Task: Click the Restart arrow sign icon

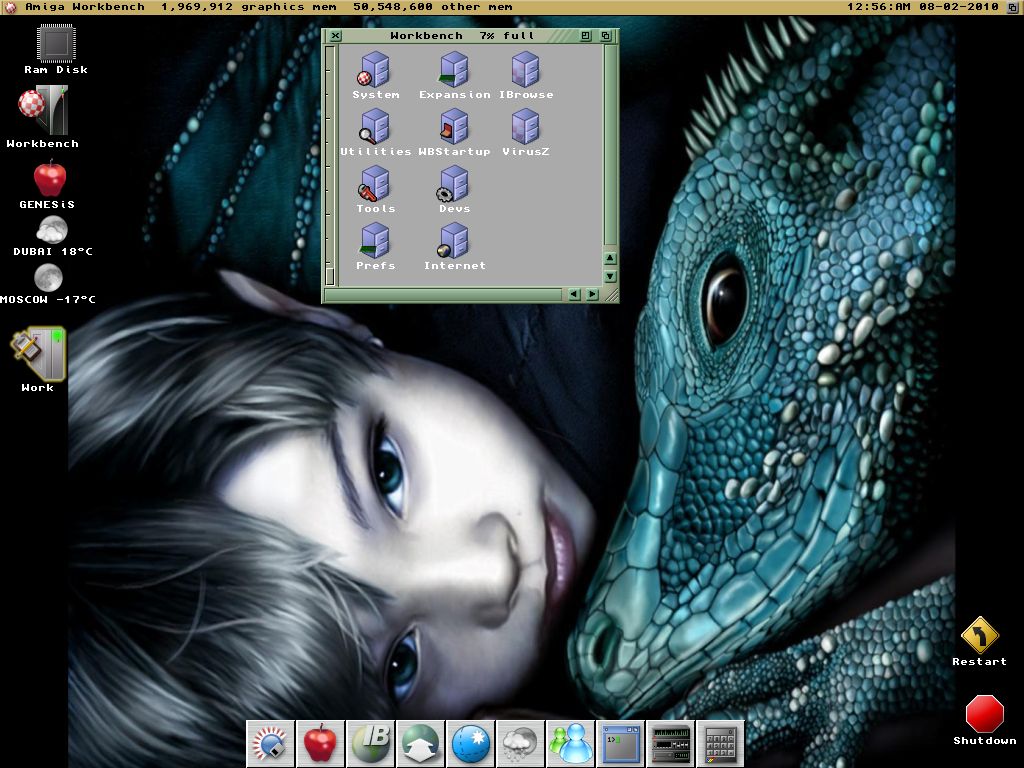Action: [x=980, y=633]
